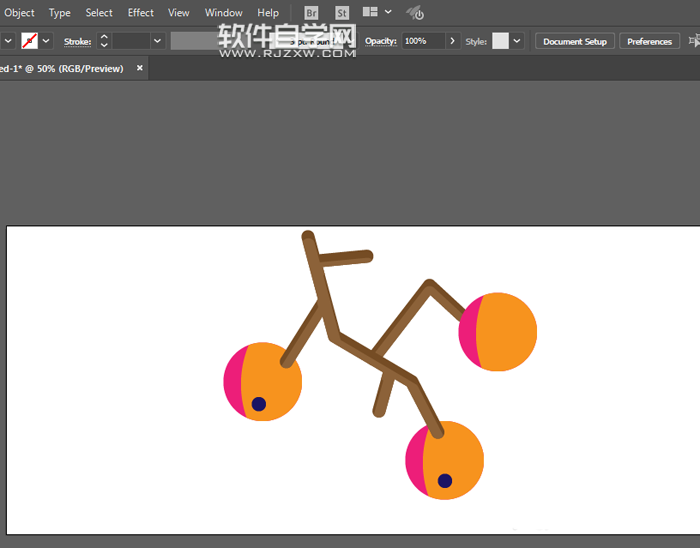This screenshot has height=548, width=700.
Task: Click the GPU performance rocket icon
Action: coord(415,13)
